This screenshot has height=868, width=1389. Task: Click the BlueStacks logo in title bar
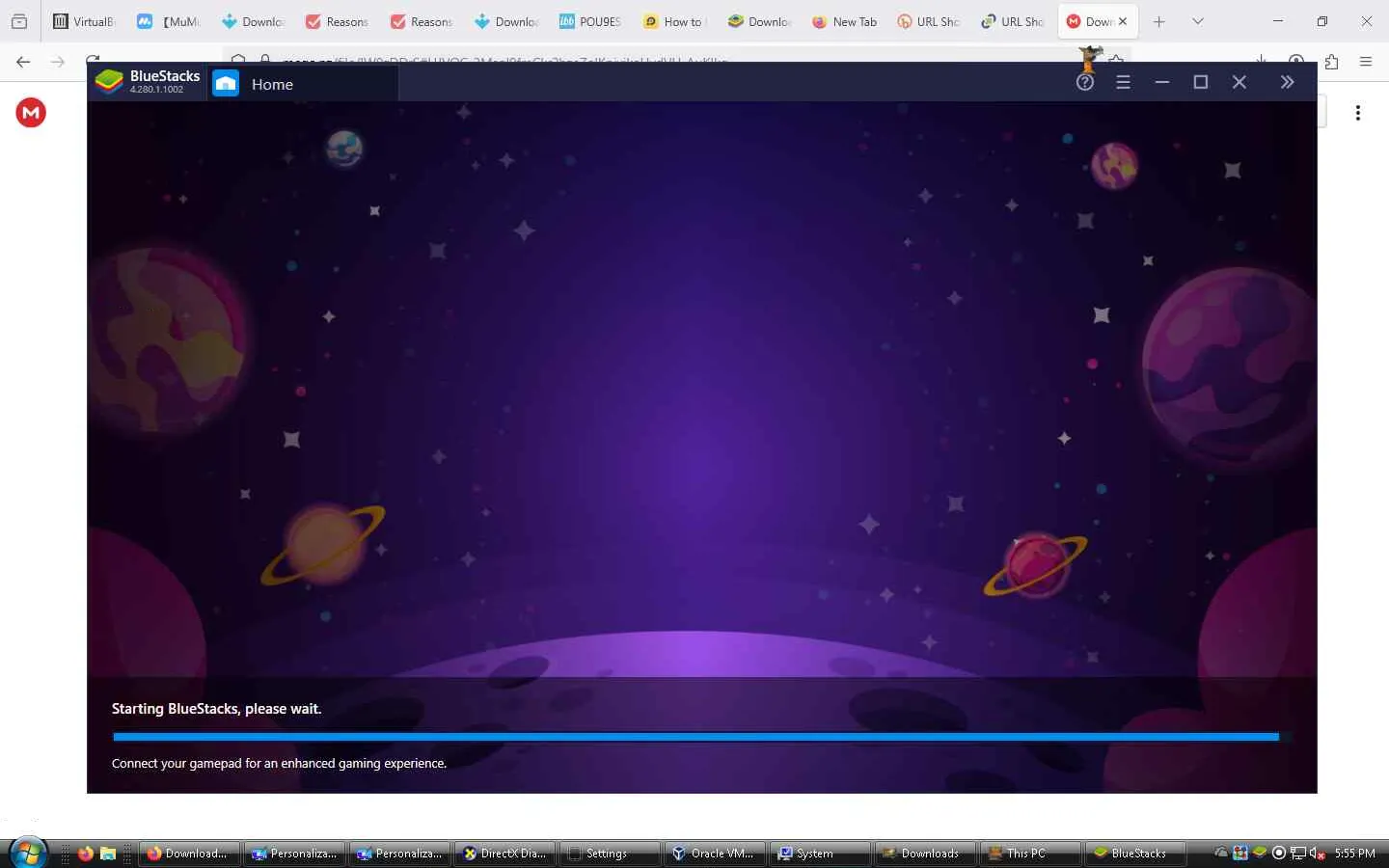point(109,82)
